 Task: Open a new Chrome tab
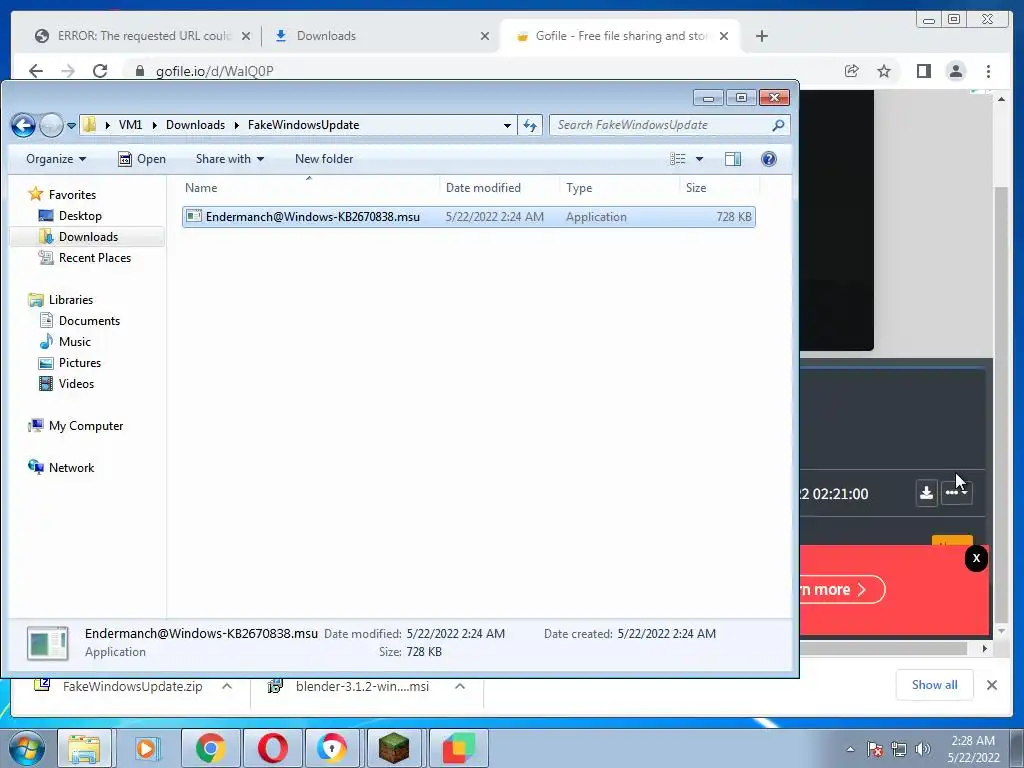tap(761, 36)
